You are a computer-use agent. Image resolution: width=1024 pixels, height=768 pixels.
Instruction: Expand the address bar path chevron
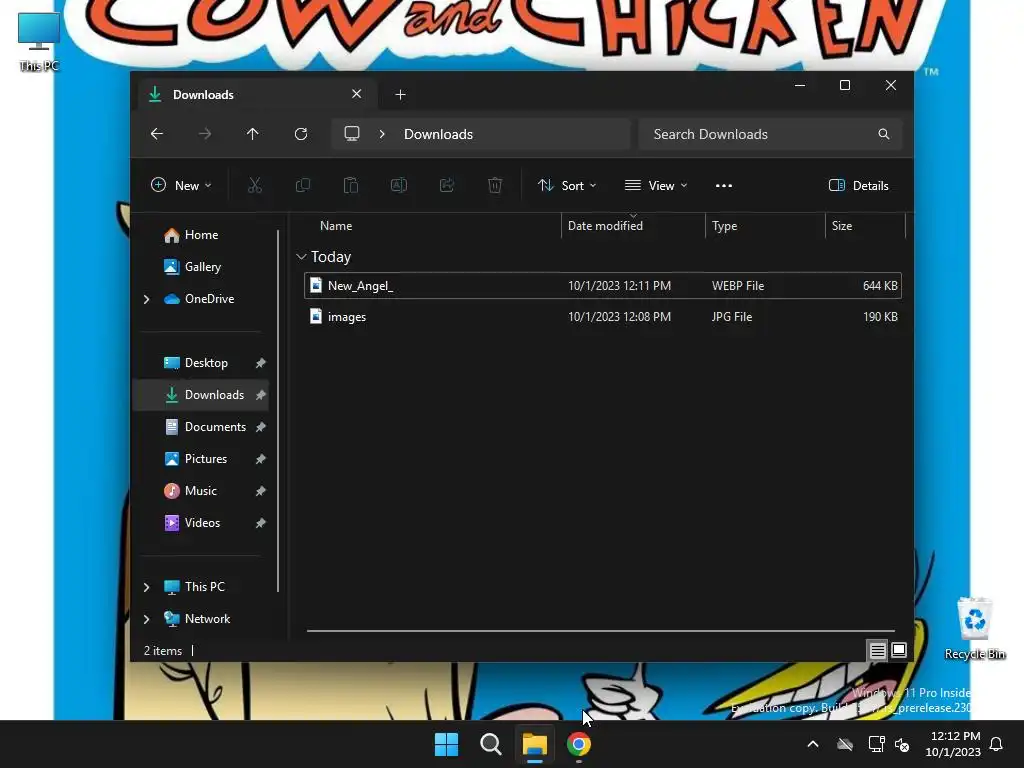[x=382, y=134]
